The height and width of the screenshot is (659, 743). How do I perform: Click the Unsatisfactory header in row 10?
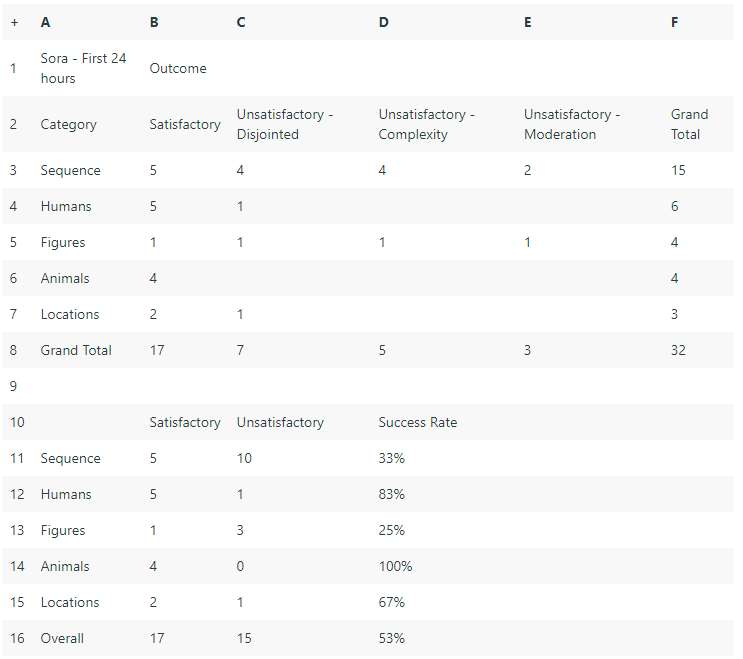click(280, 422)
